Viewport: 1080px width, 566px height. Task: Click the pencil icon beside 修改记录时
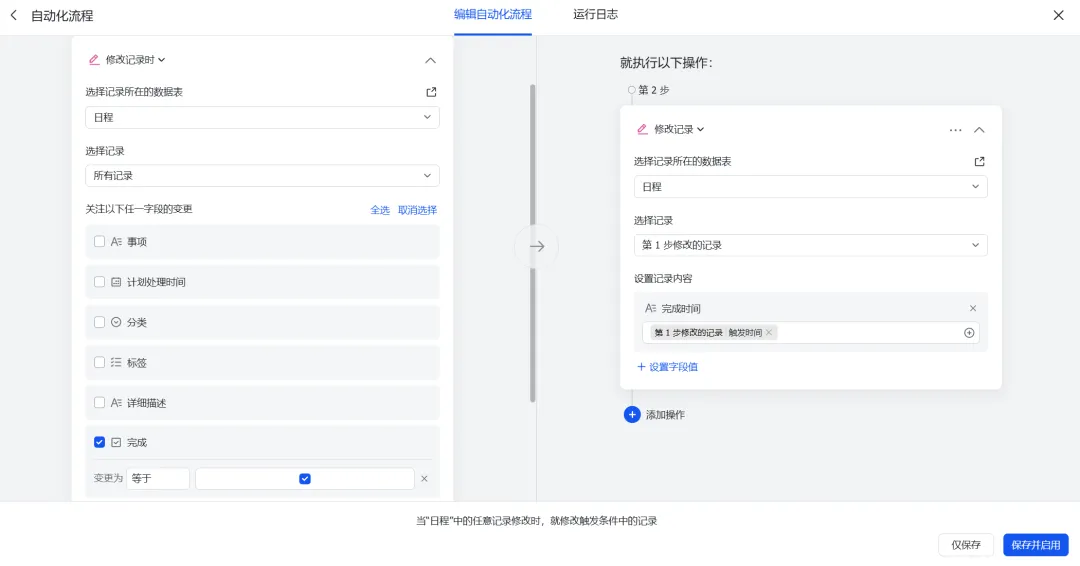tap(94, 60)
